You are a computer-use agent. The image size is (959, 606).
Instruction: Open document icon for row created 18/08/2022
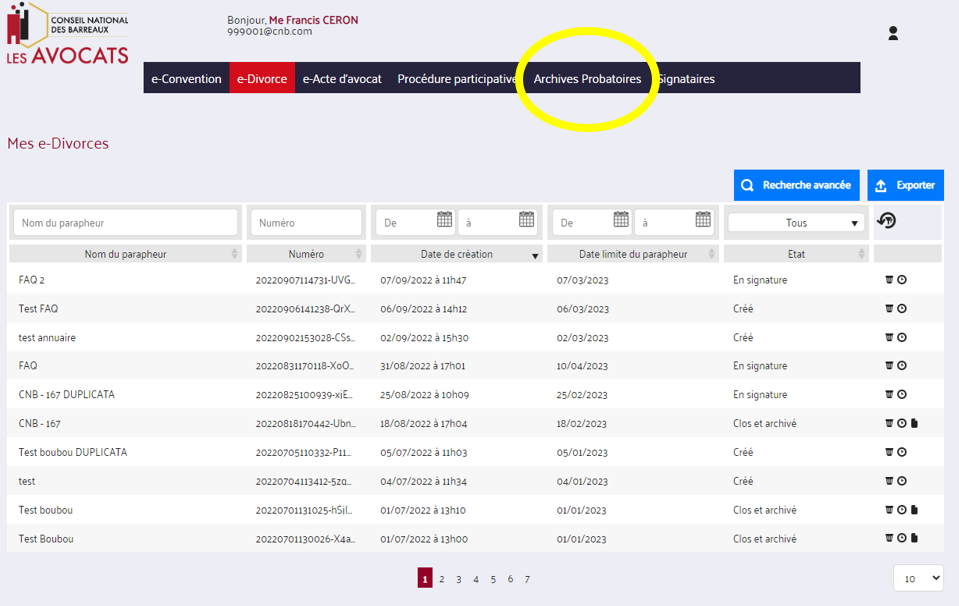pos(914,423)
